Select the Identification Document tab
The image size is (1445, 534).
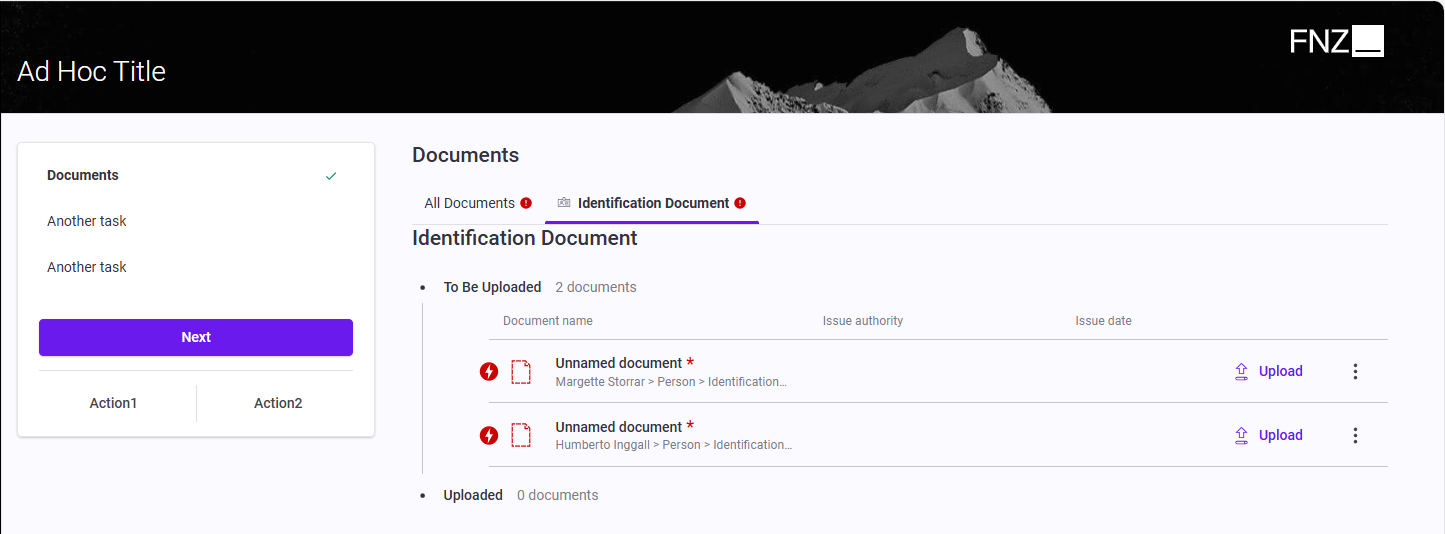click(x=653, y=203)
